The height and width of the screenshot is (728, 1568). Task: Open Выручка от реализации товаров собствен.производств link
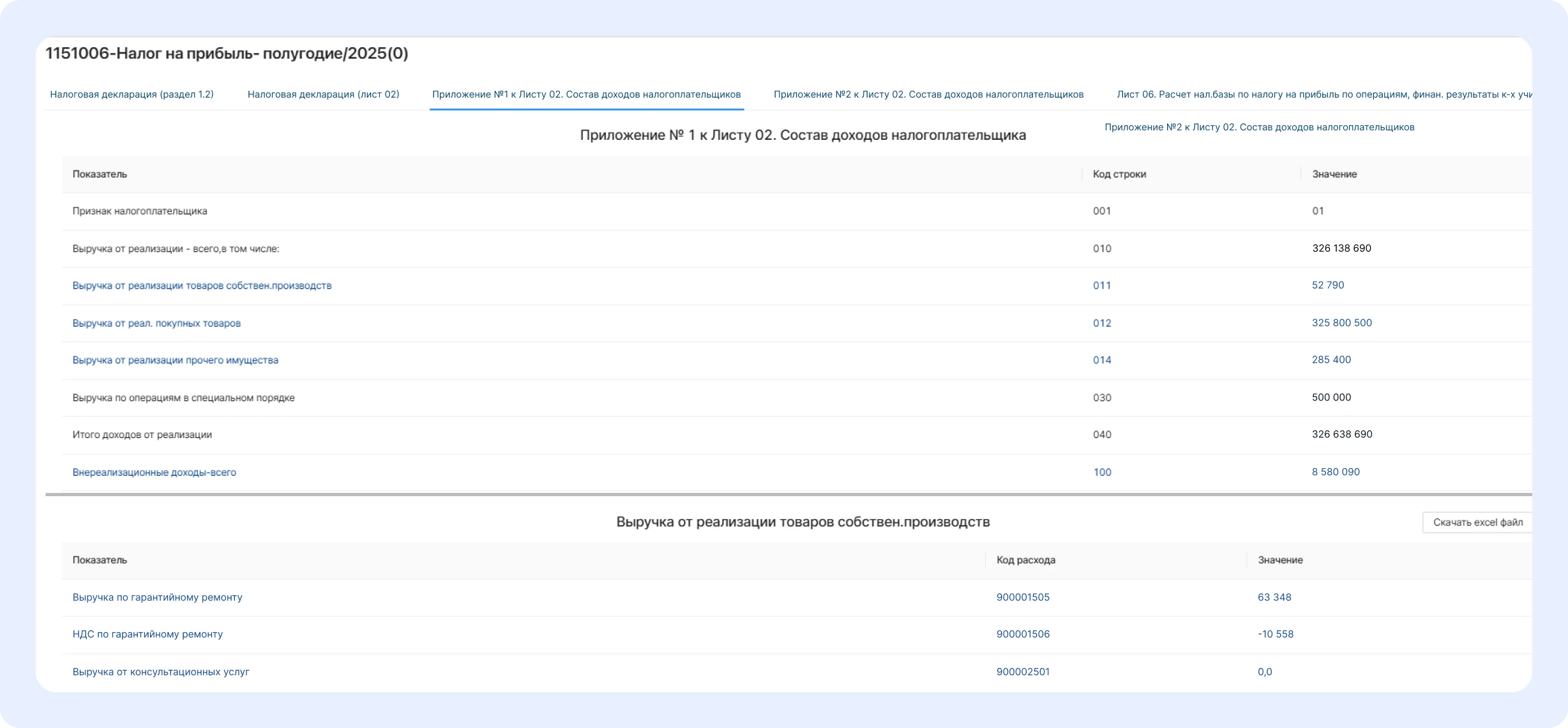pyautogui.click(x=202, y=285)
